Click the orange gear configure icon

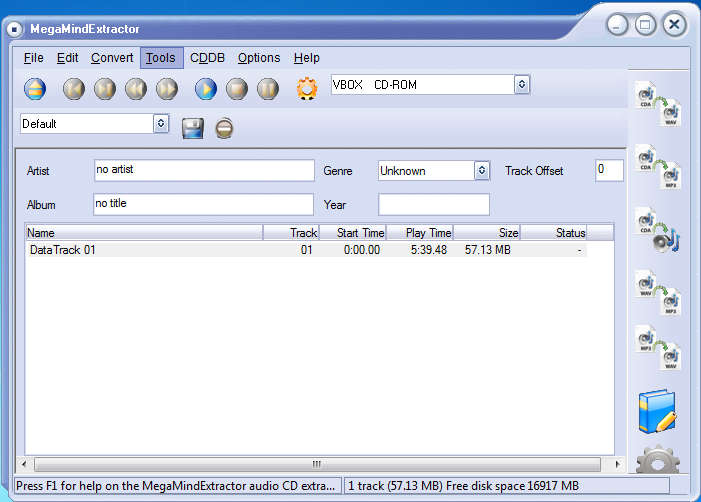click(x=307, y=89)
